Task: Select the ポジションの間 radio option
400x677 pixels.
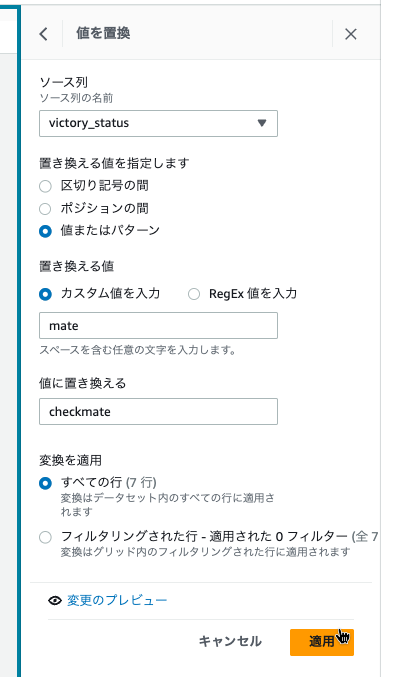Action: 45,209
